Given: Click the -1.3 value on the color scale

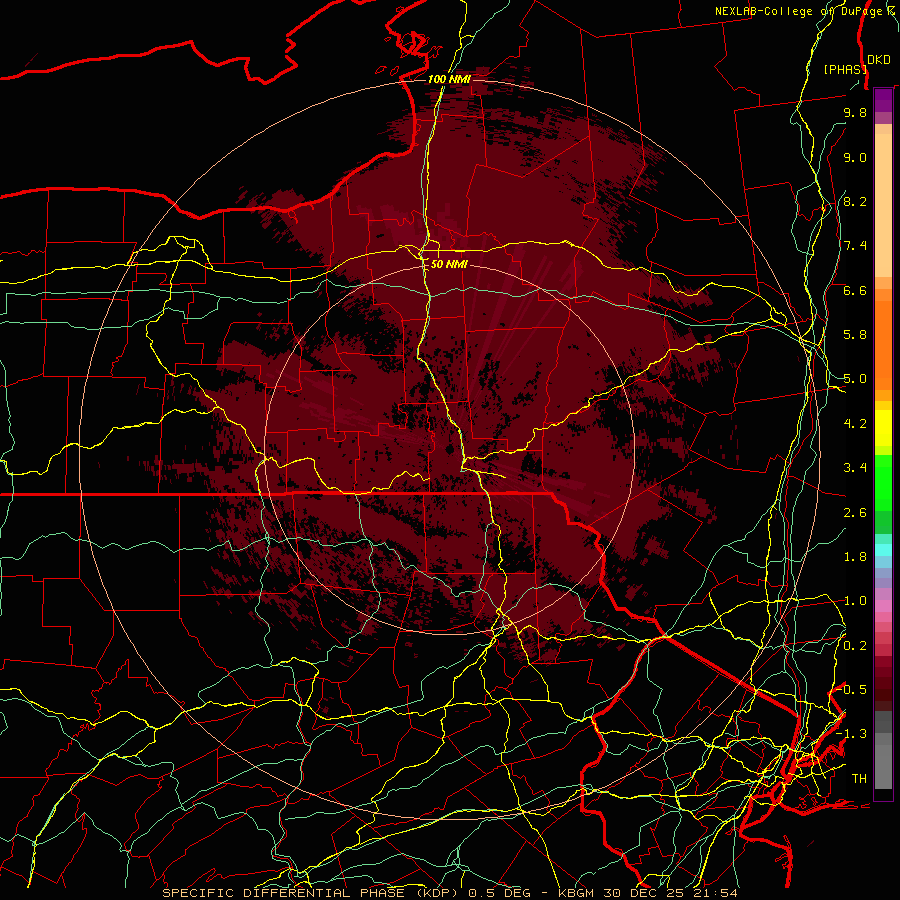Looking at the screenshot, I should tap(851, 734).
